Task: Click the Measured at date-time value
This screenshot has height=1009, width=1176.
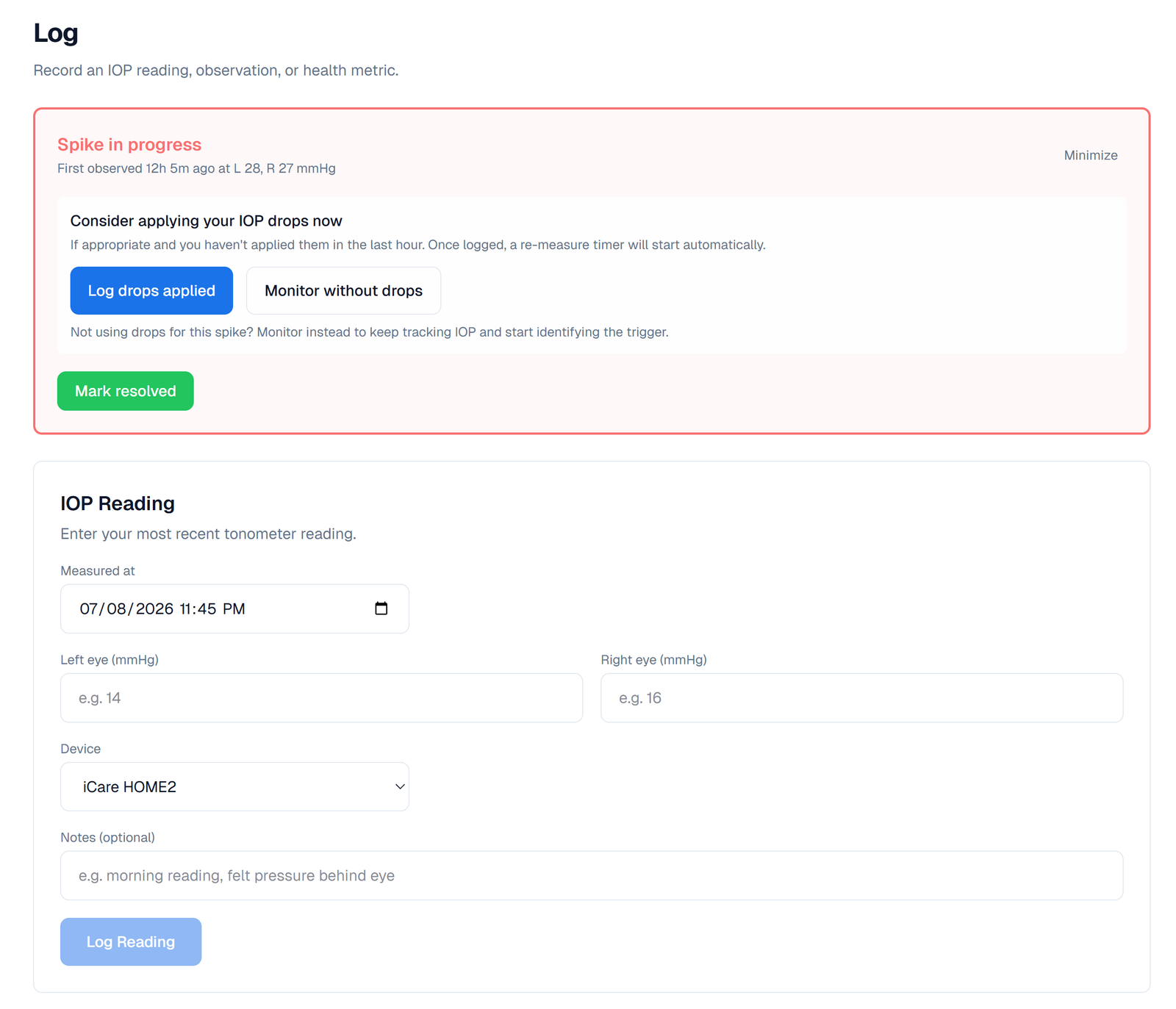Action: pyautogui.click(x=162, y=608)
